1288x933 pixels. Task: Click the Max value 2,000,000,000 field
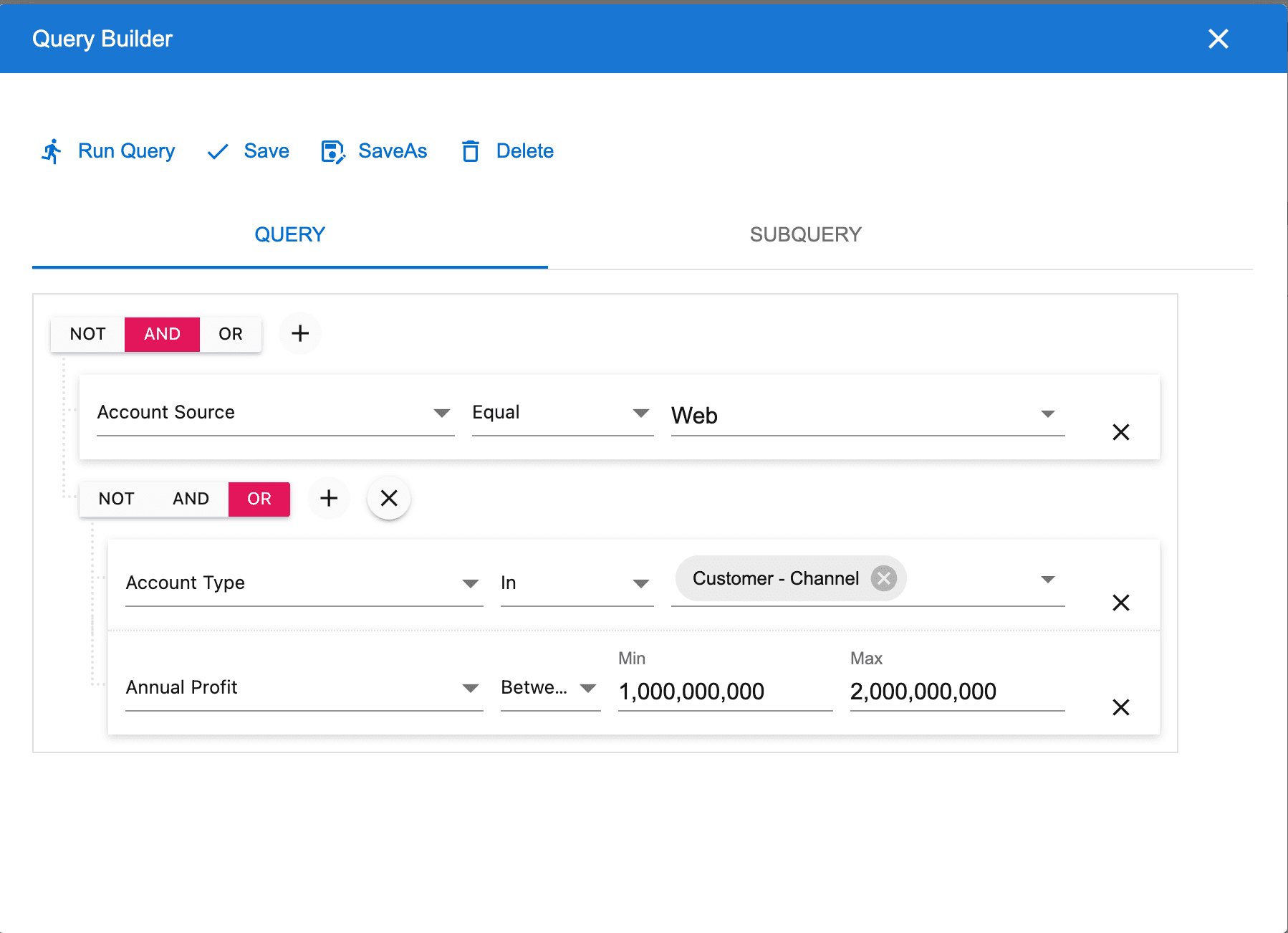click(x=958, y=692)
